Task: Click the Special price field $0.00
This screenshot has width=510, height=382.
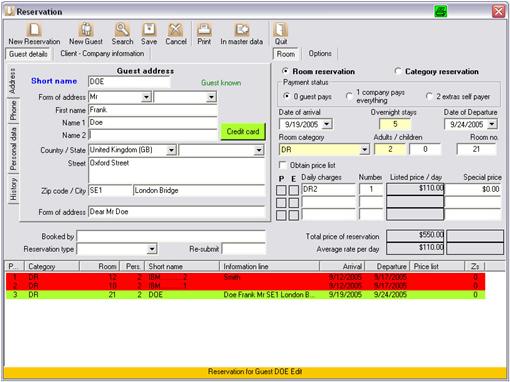Action: pyautogui.click(x=473, y=189)
